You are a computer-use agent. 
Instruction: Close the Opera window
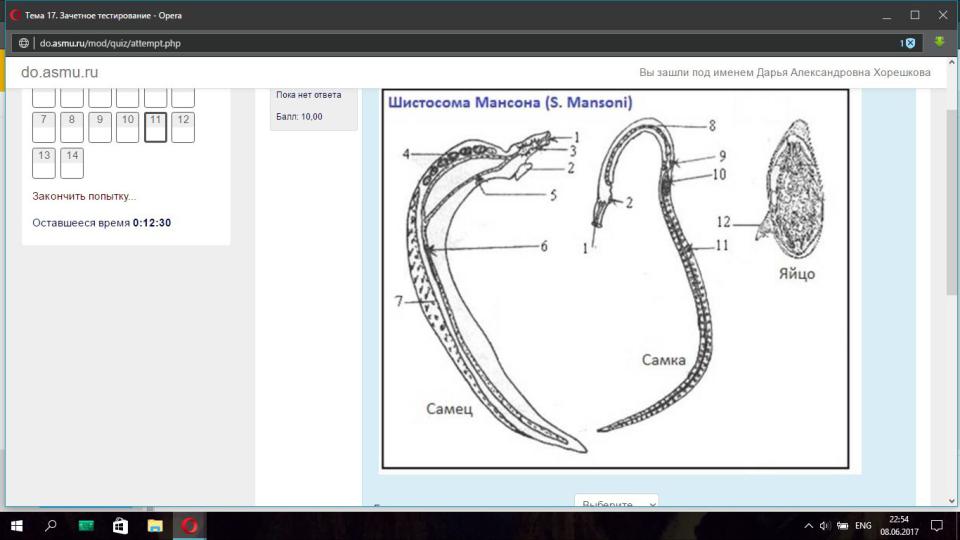pyautogui.click(x=943, y=15)
